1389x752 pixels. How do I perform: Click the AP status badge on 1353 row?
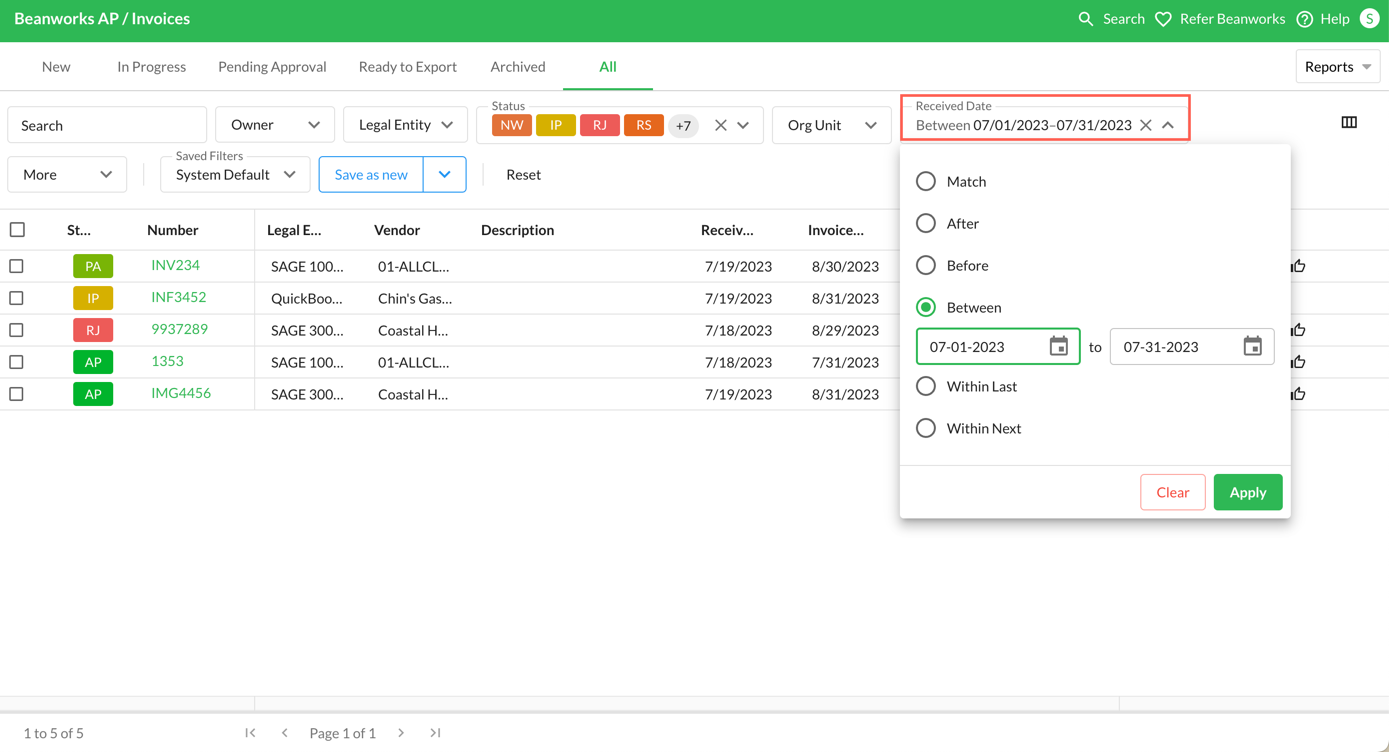click(x=93, y=362)
